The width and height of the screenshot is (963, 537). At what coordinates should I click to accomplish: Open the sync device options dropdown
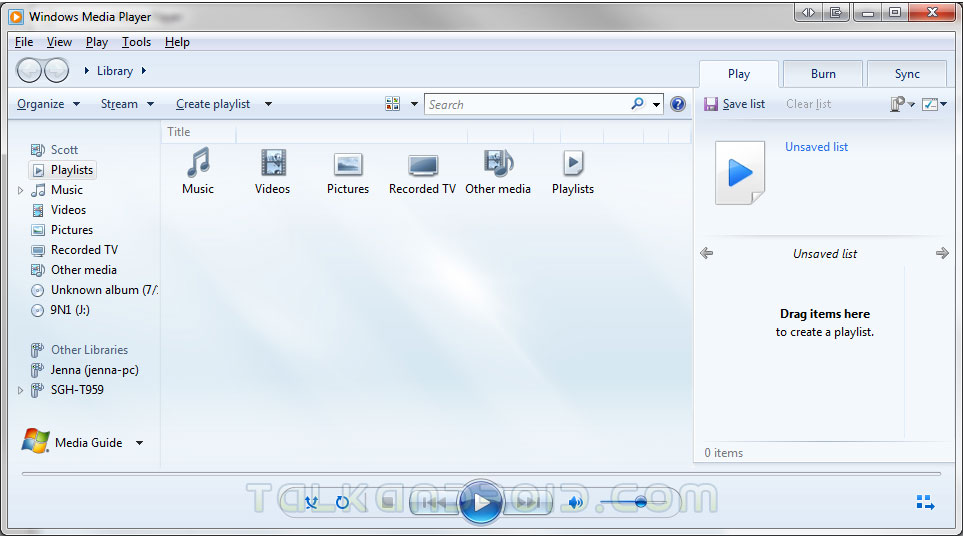(902, 104)
